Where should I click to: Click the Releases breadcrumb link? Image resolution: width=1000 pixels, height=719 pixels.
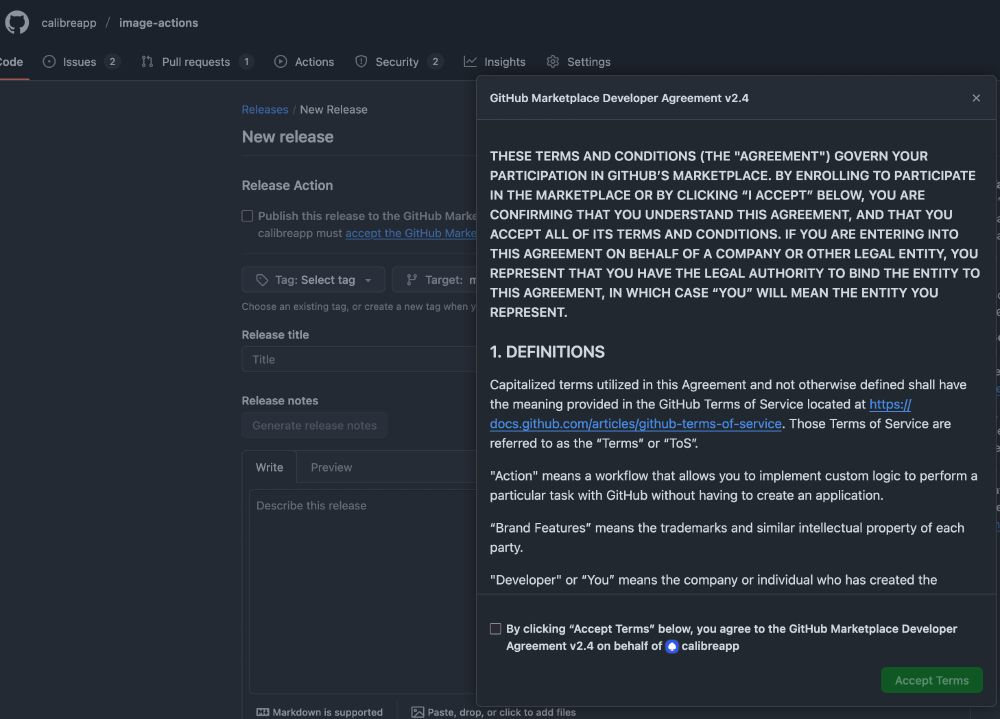[265, 110]
